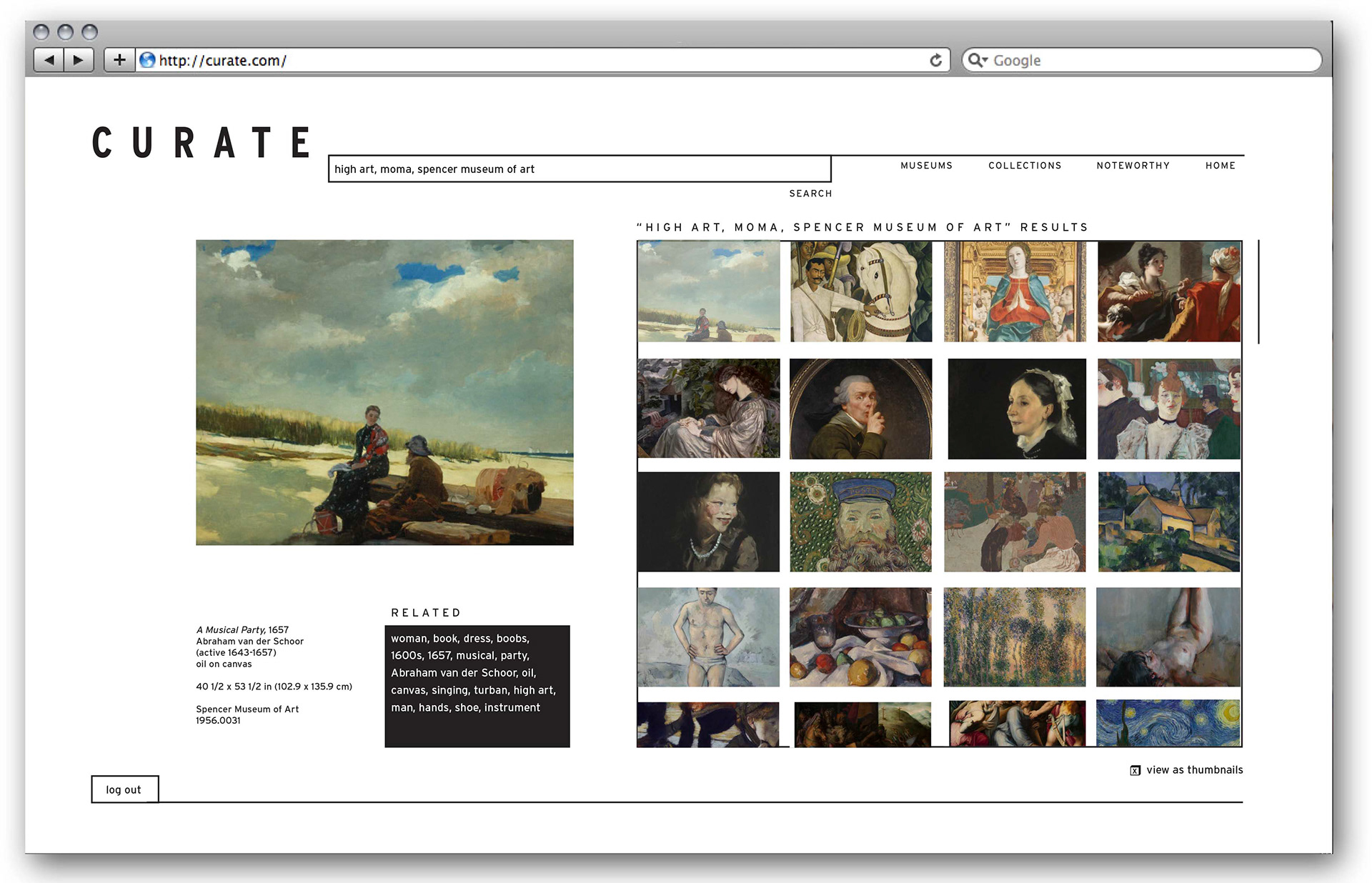Select the bottom-row dancers thumbnail beside log out side
Screen dimensions: 1372x883
point(708,724)
